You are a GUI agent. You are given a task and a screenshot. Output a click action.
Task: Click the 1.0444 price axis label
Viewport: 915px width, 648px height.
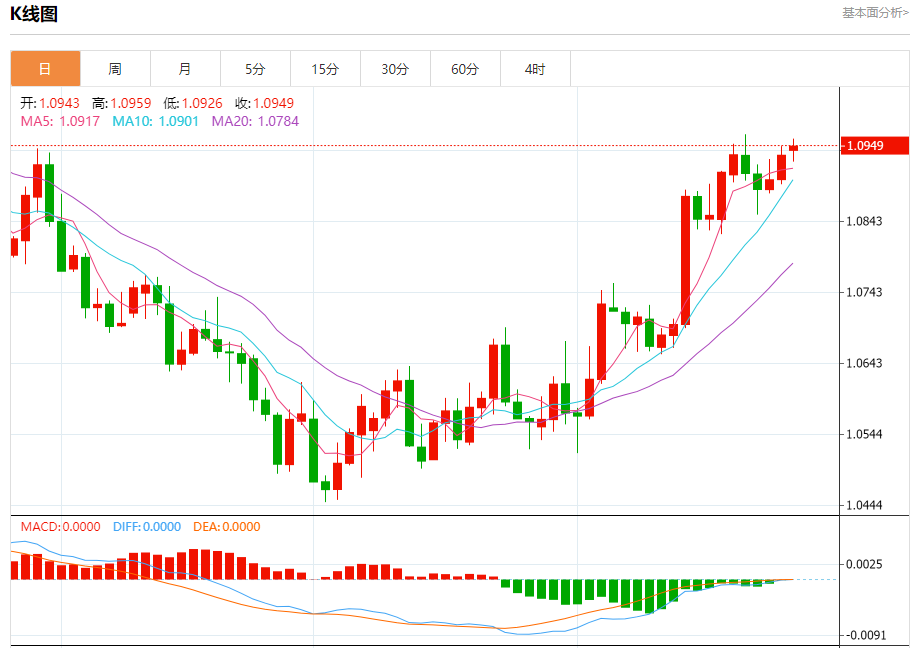pos(864,505)
